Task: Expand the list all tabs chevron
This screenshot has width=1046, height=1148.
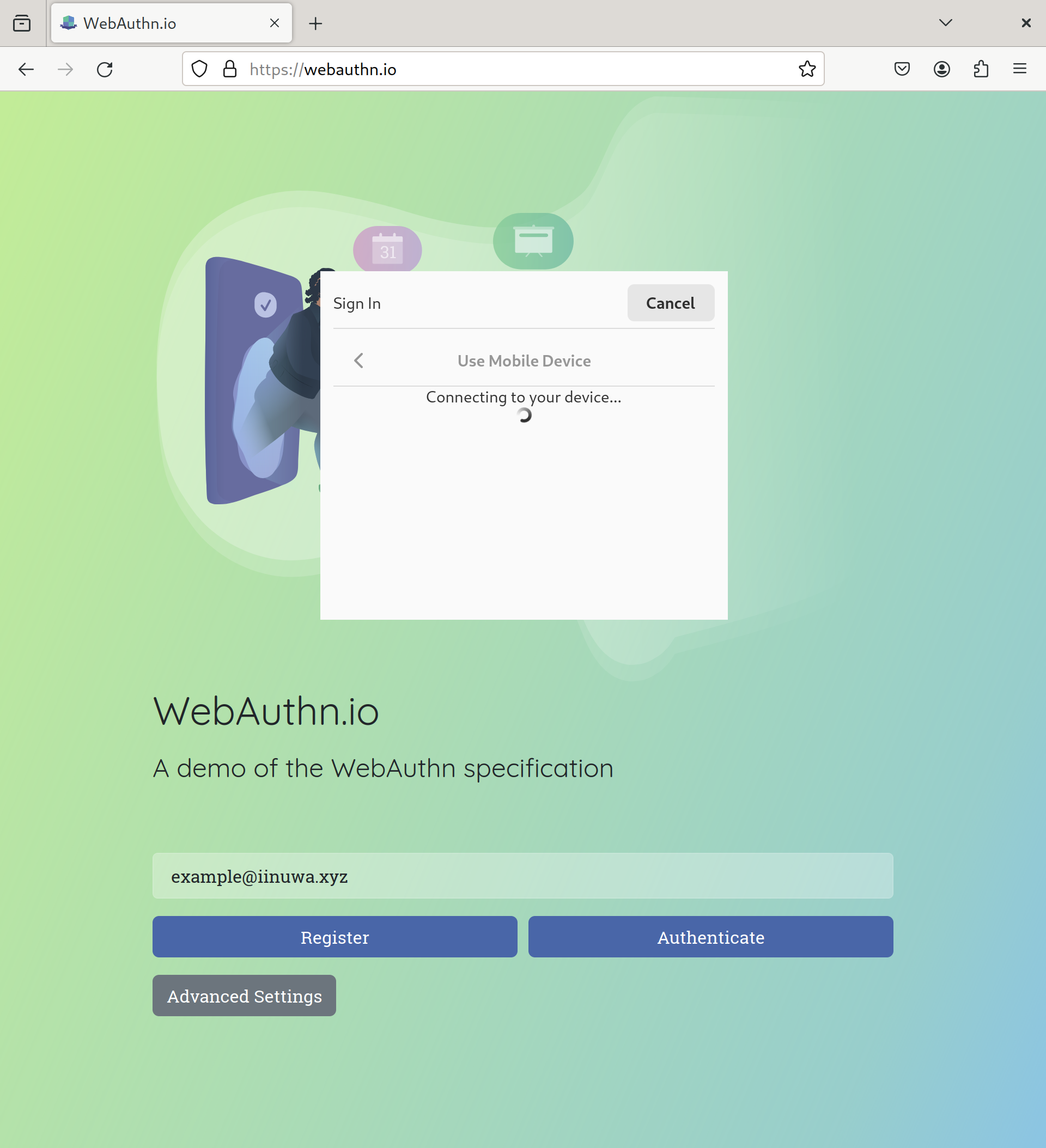Action: point(946,23)
